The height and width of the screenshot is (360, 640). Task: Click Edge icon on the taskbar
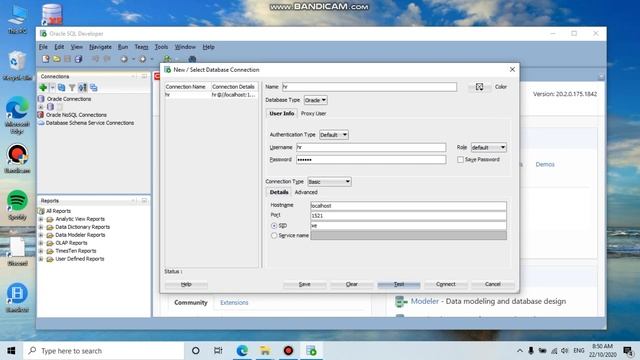tap(242, 351)
